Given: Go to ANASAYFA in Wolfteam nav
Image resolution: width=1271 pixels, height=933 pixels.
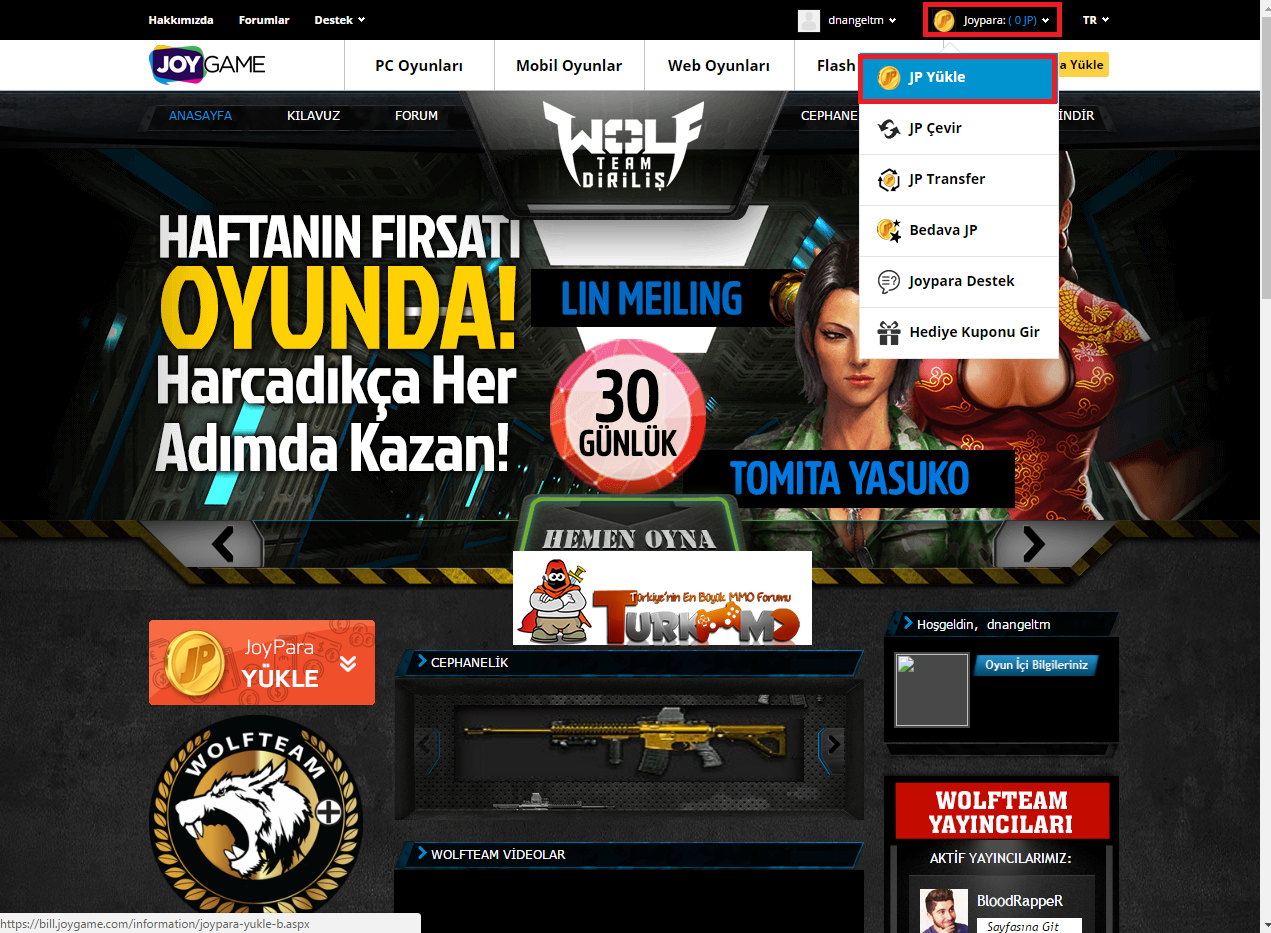Looking at the screenshot, I should tap(200, 116).
